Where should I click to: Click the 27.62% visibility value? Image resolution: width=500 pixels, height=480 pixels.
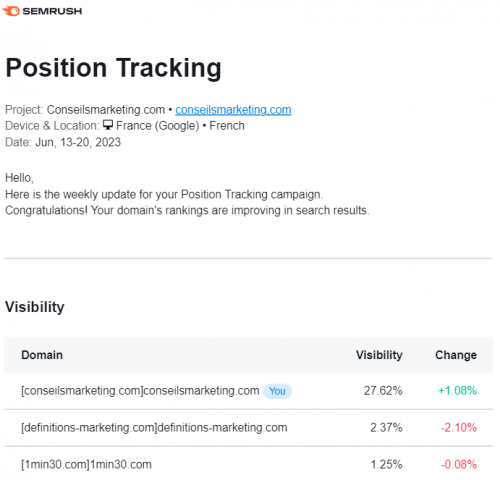point(383,391)
